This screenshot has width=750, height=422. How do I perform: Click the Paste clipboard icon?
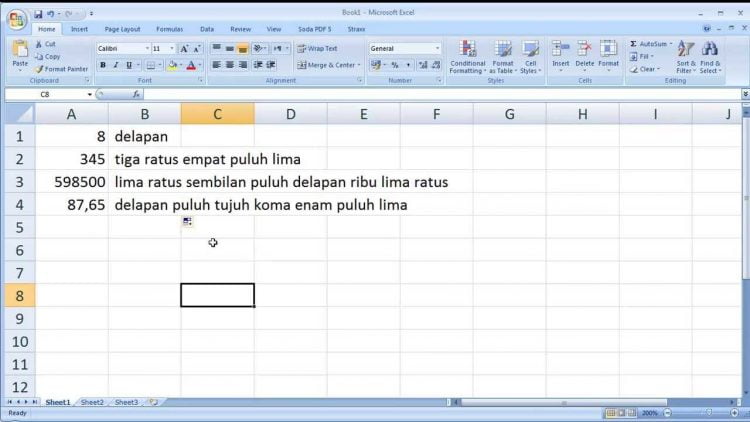(x=20, y=50)
